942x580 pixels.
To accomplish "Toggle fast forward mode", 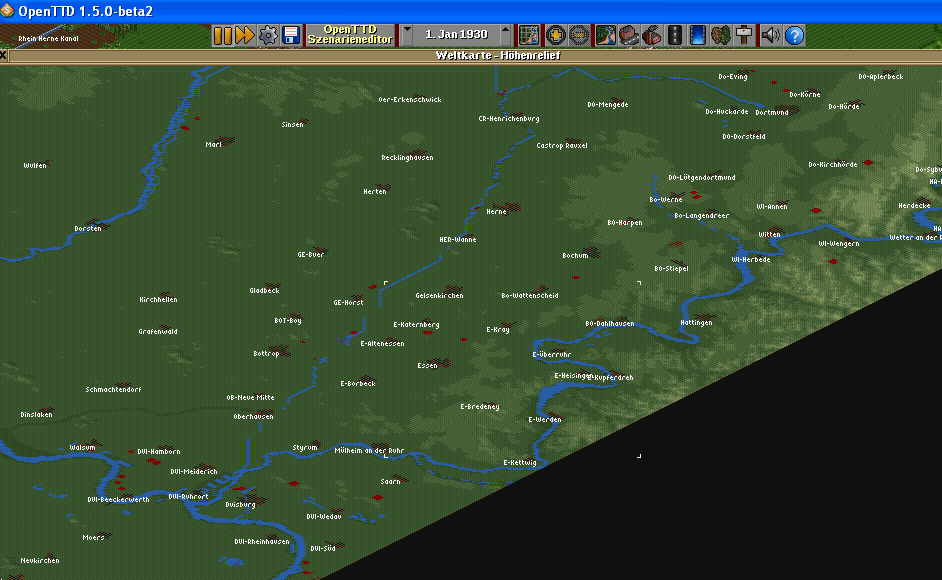I will (x=244, y=36).
